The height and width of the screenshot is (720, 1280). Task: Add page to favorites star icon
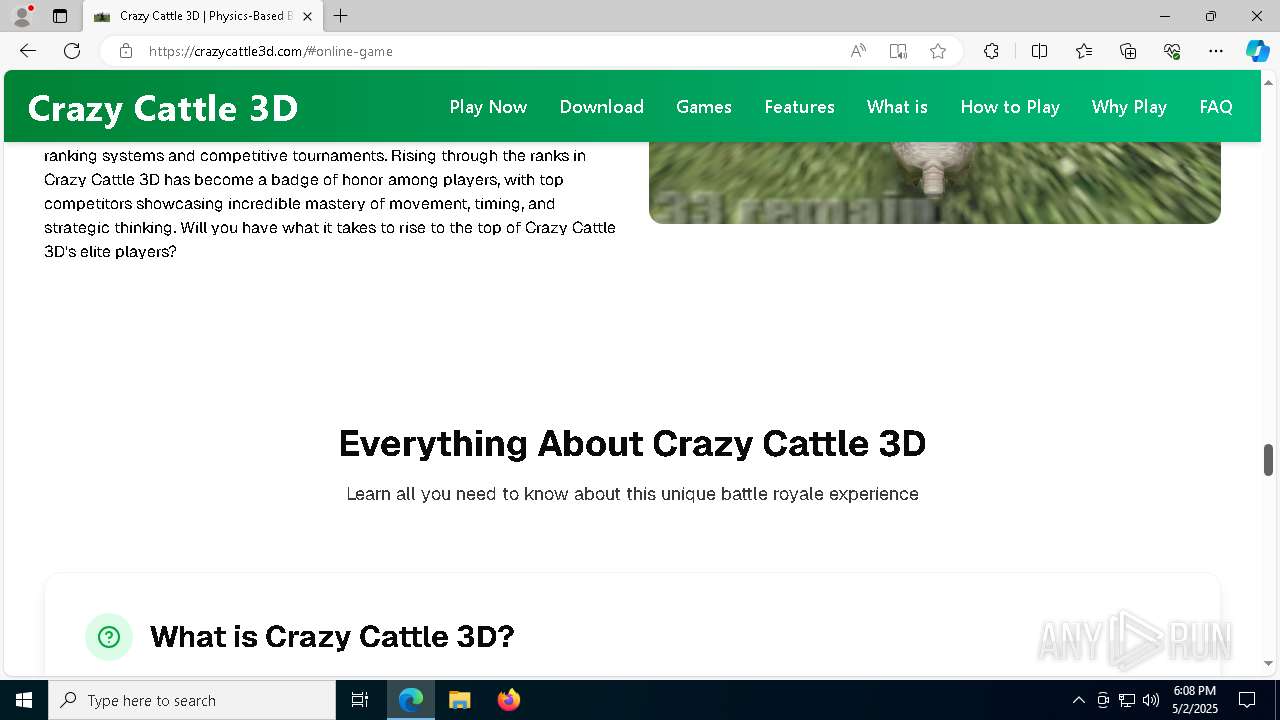pyautogui.click(x=938, y=51)
